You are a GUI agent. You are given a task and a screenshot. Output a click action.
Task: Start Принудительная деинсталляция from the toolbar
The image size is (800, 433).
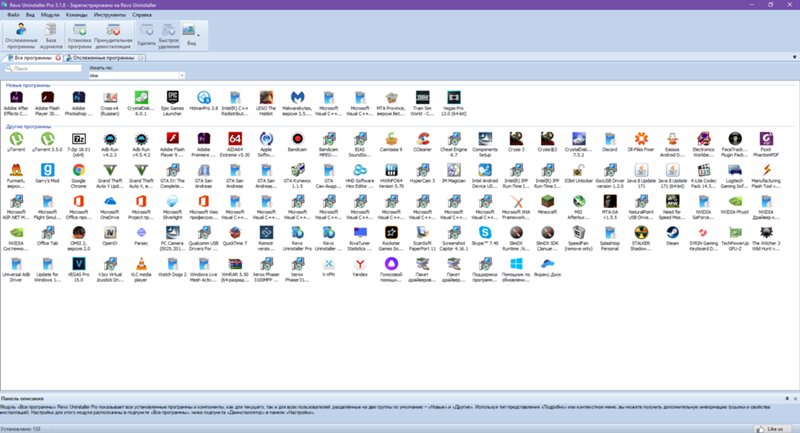(113, 36)
